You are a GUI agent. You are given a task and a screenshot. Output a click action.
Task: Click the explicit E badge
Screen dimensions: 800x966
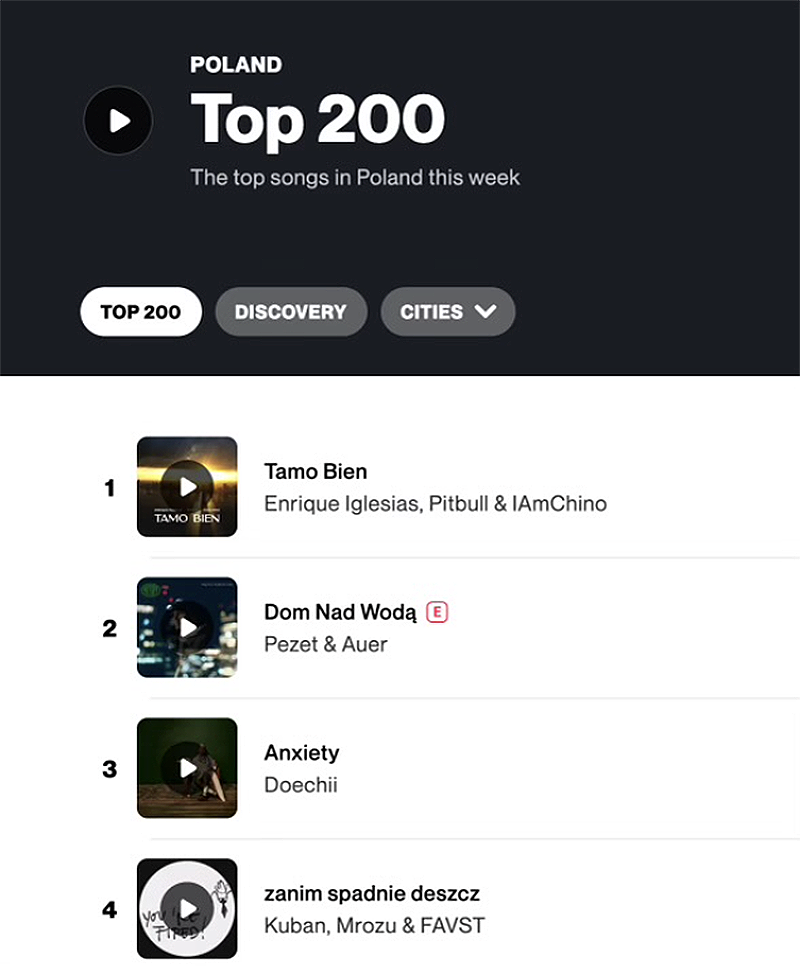pyautogui.click(x=437, y=612)
